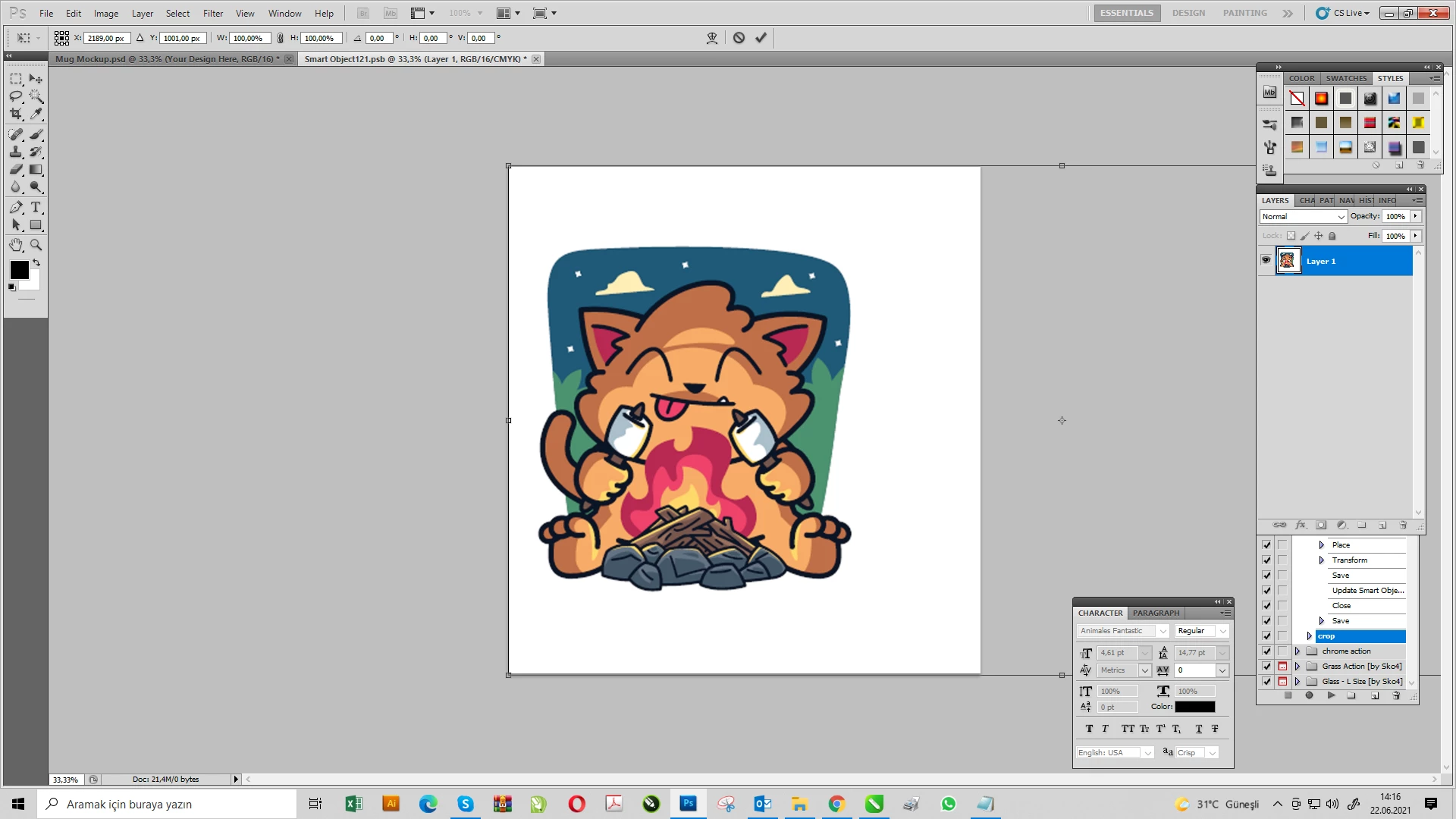
Task: Select the Crop tool
Action: click(x=16, y=114)
